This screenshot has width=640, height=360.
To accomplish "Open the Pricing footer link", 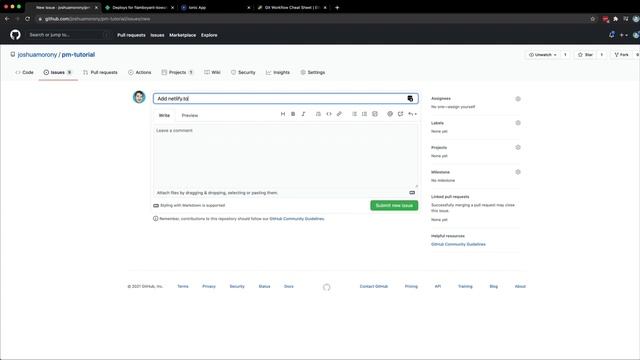I will [x=411, y=287].
